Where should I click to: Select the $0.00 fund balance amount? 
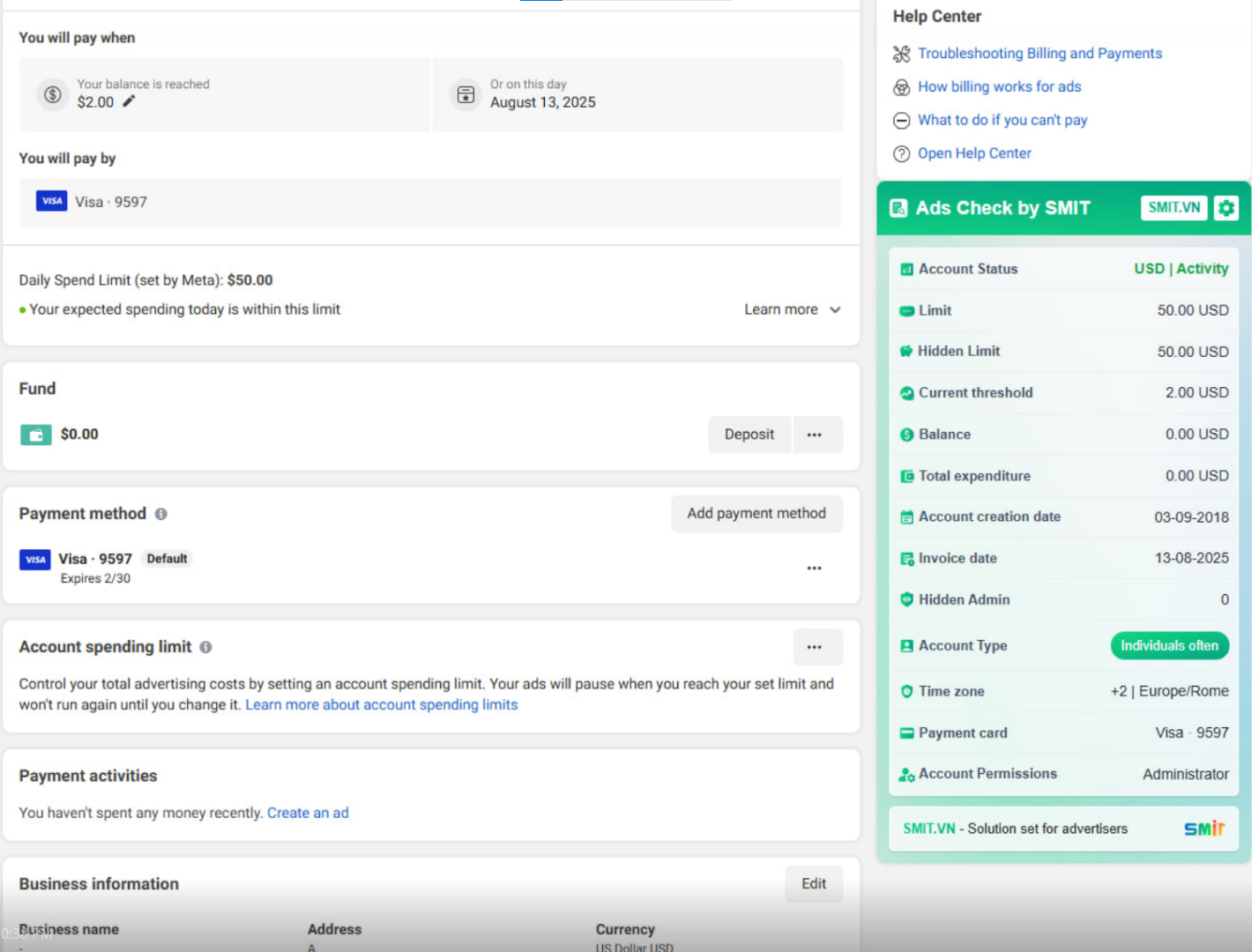click(79, 435)
